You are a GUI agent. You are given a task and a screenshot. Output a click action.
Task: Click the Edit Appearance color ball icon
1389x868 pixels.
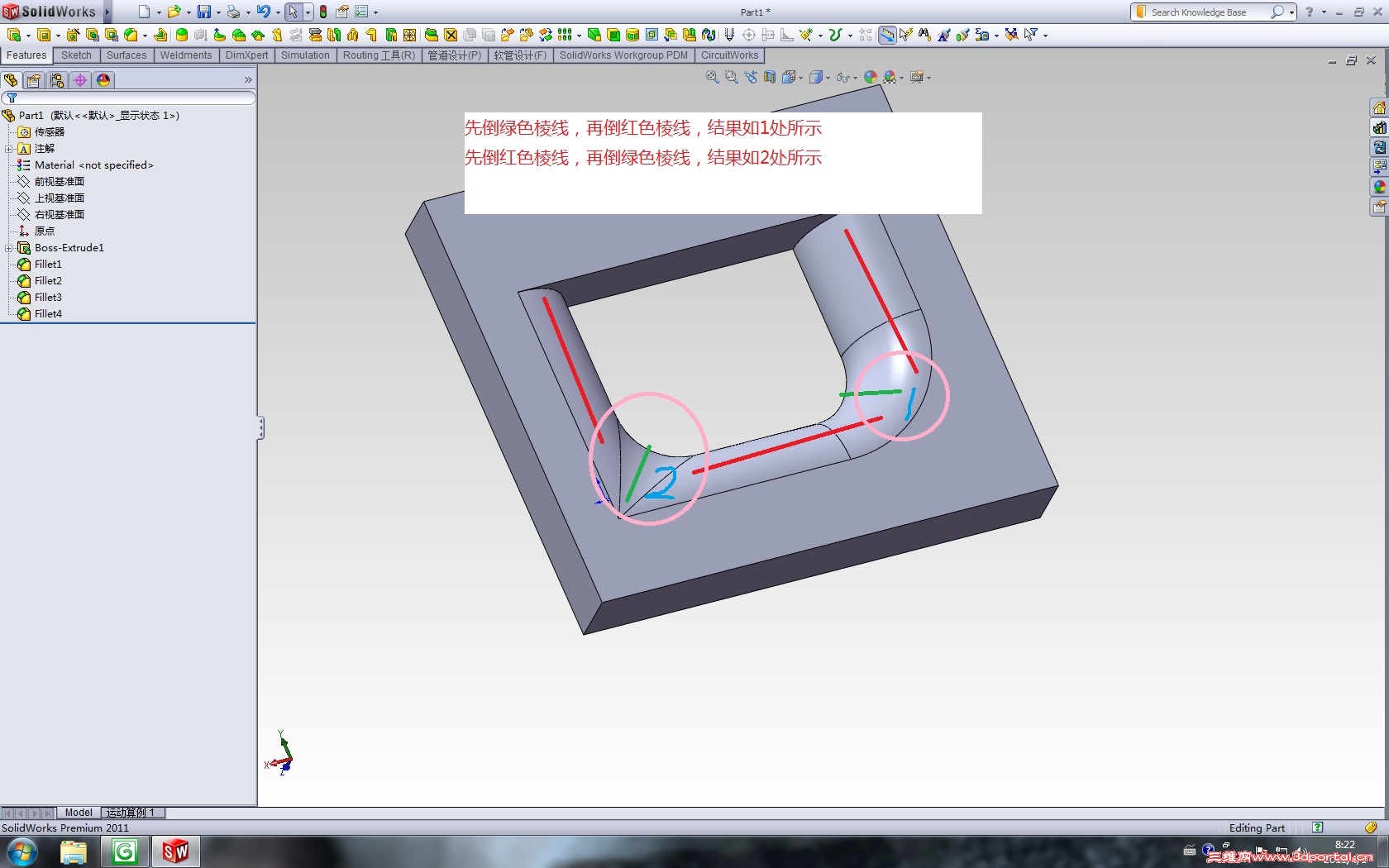[870, 77]
